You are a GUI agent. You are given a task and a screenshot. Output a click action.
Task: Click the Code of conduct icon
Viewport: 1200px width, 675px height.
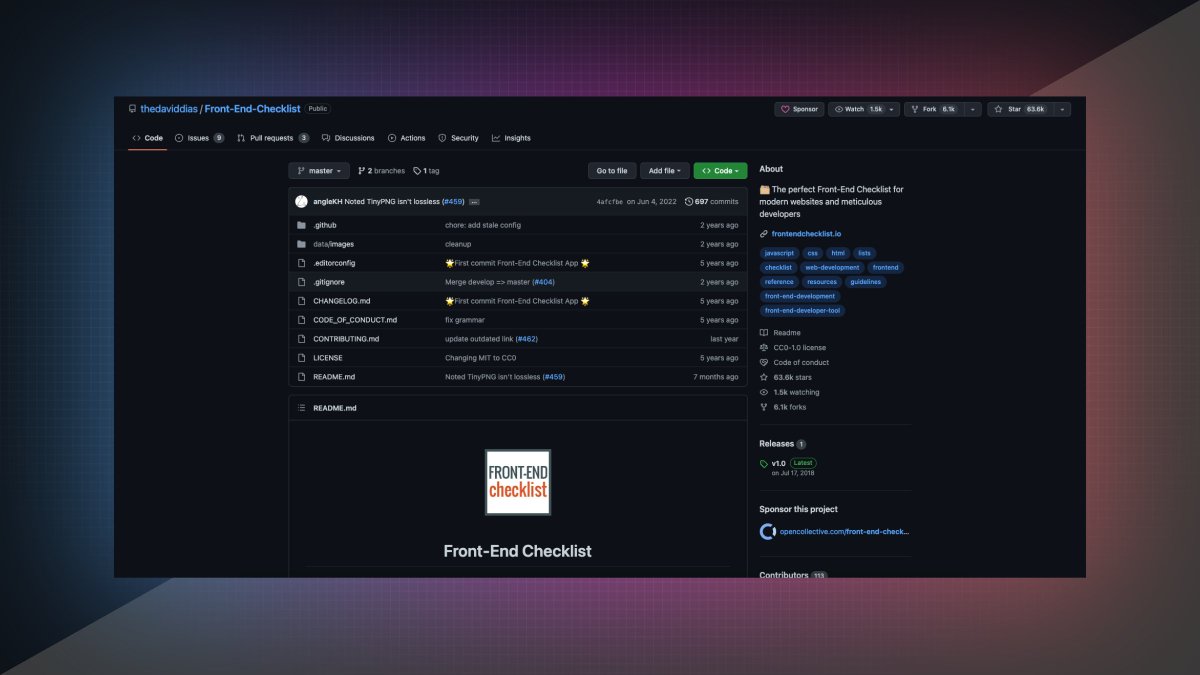[764, 362]
